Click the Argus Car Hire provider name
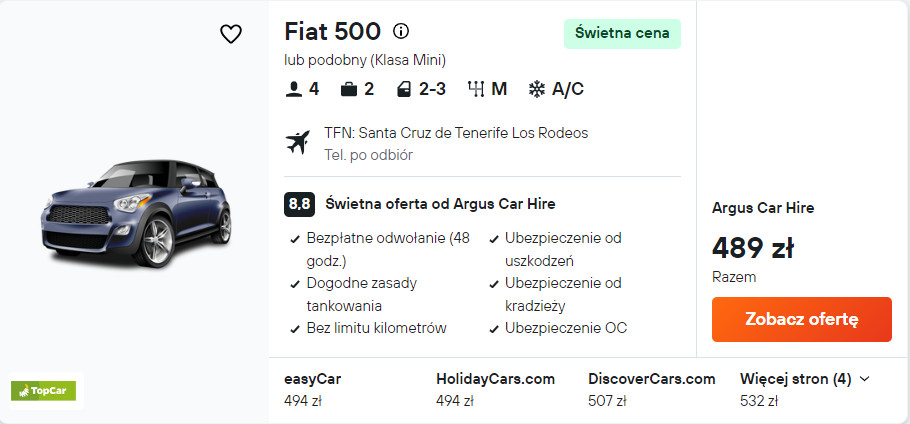This screenshot has width=910, height=424. (x=762, y=208)
